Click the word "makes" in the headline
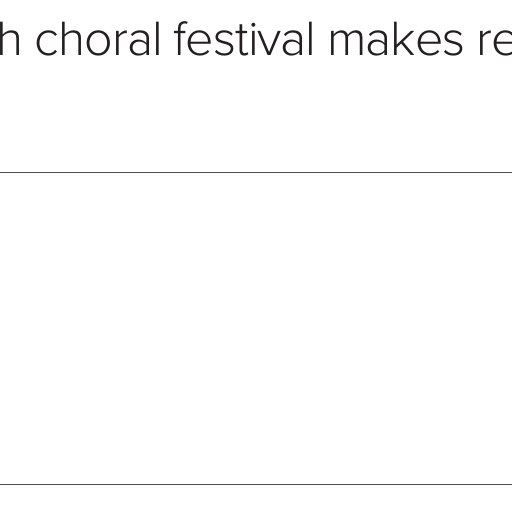This screenshot has width=512, height=512. [396, 39]
